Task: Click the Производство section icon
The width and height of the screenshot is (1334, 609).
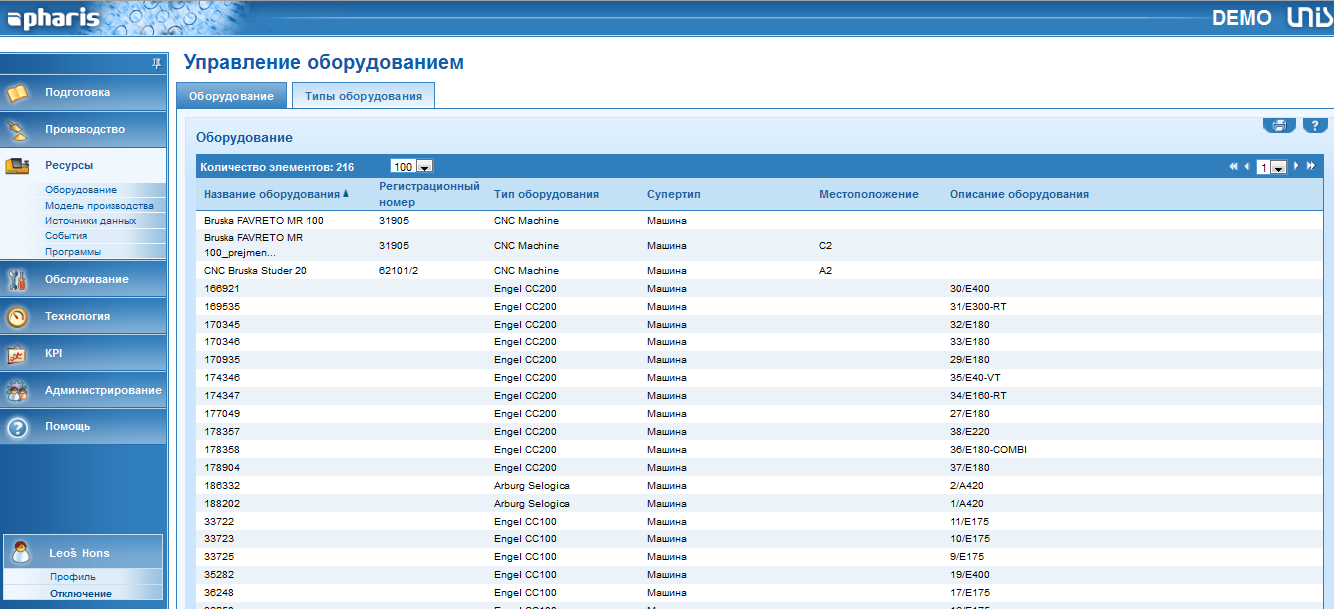Action: 17,130
